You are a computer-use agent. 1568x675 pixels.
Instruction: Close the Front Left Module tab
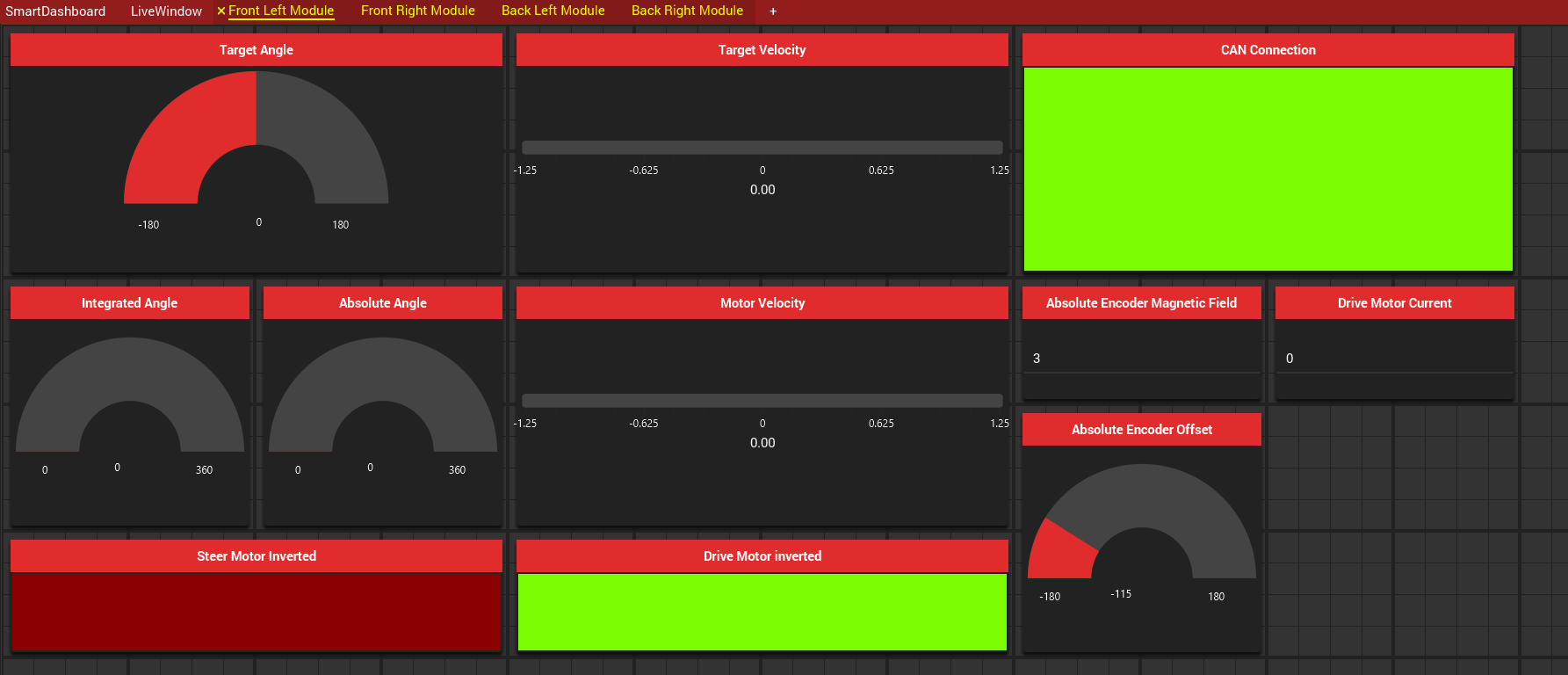221,11
